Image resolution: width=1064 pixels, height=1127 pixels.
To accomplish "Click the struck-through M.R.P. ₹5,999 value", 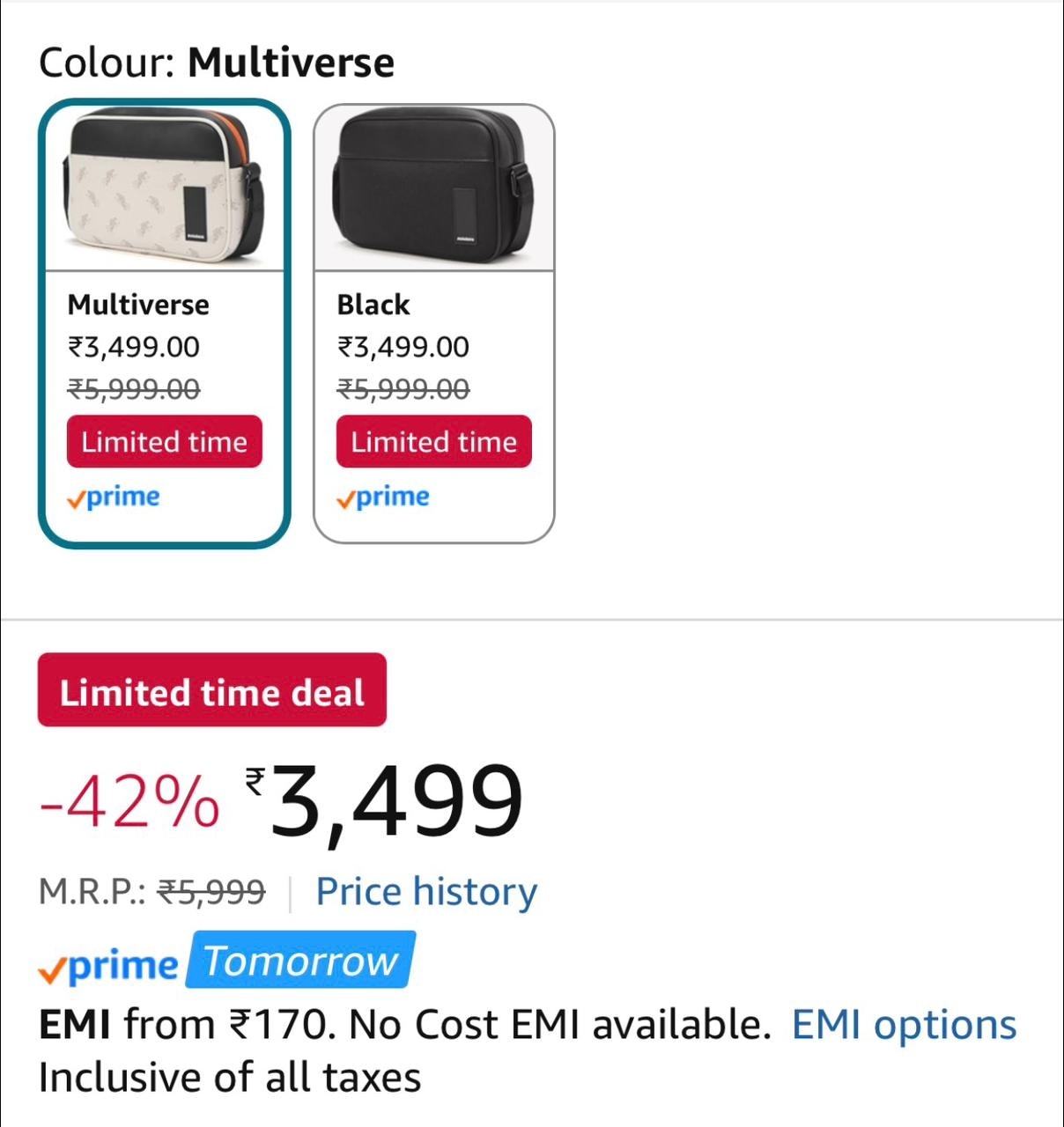I will [211, 893].
